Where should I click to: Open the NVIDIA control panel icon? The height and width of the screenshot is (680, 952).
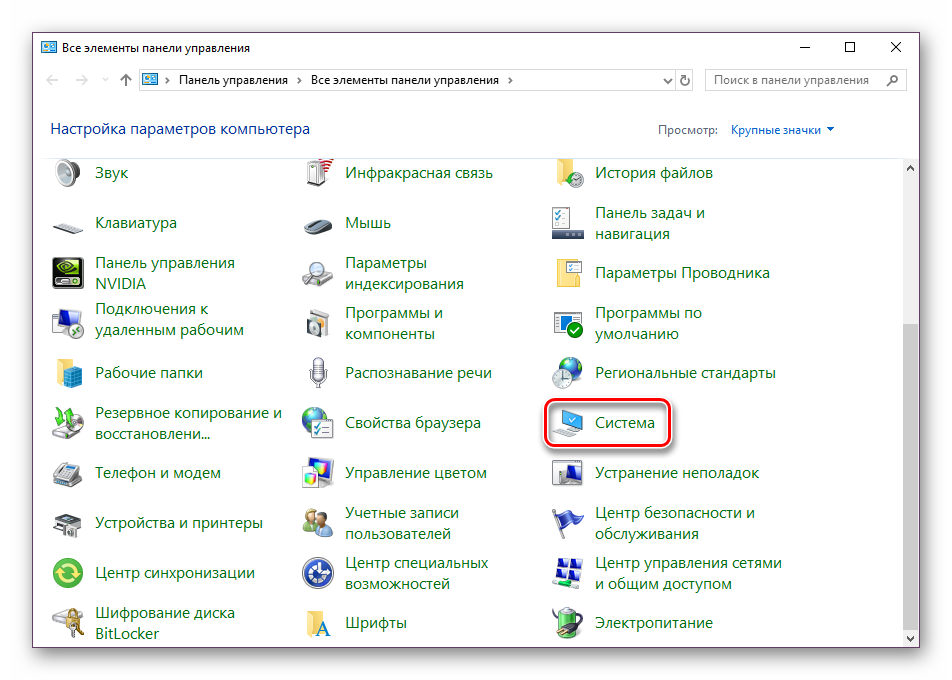[67, 273]
